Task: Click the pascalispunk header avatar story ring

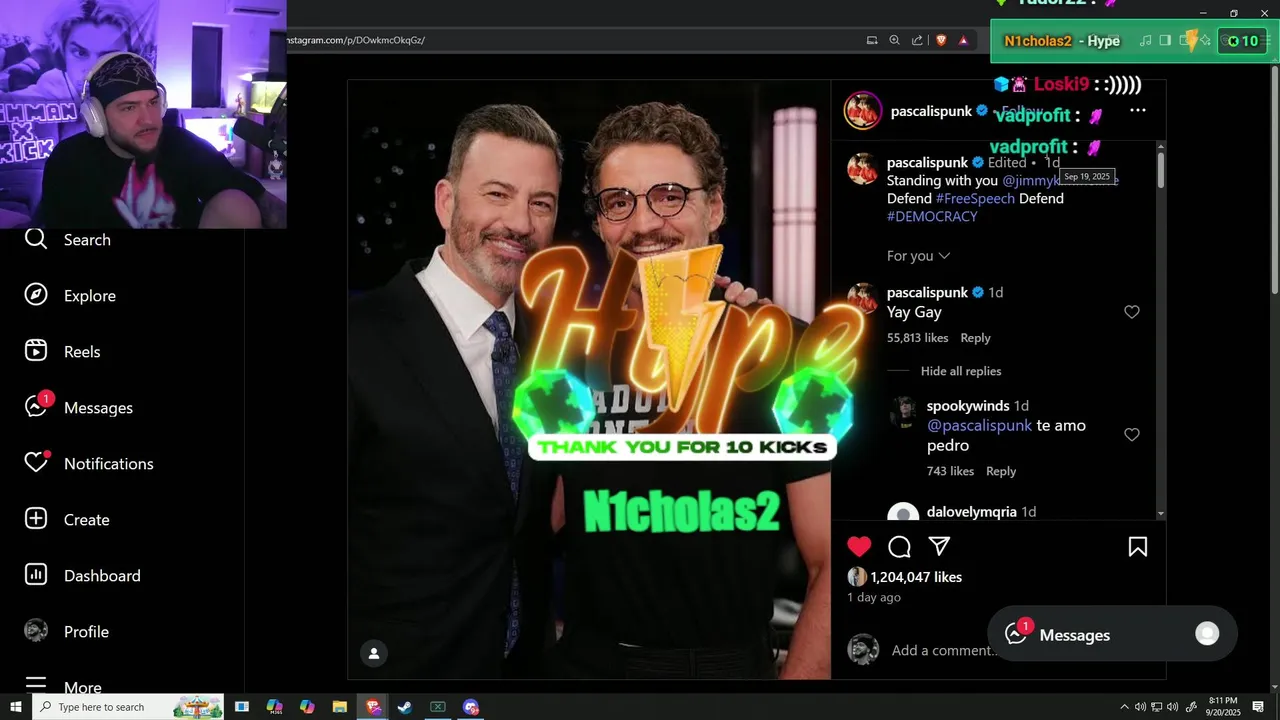Action: 863,111
